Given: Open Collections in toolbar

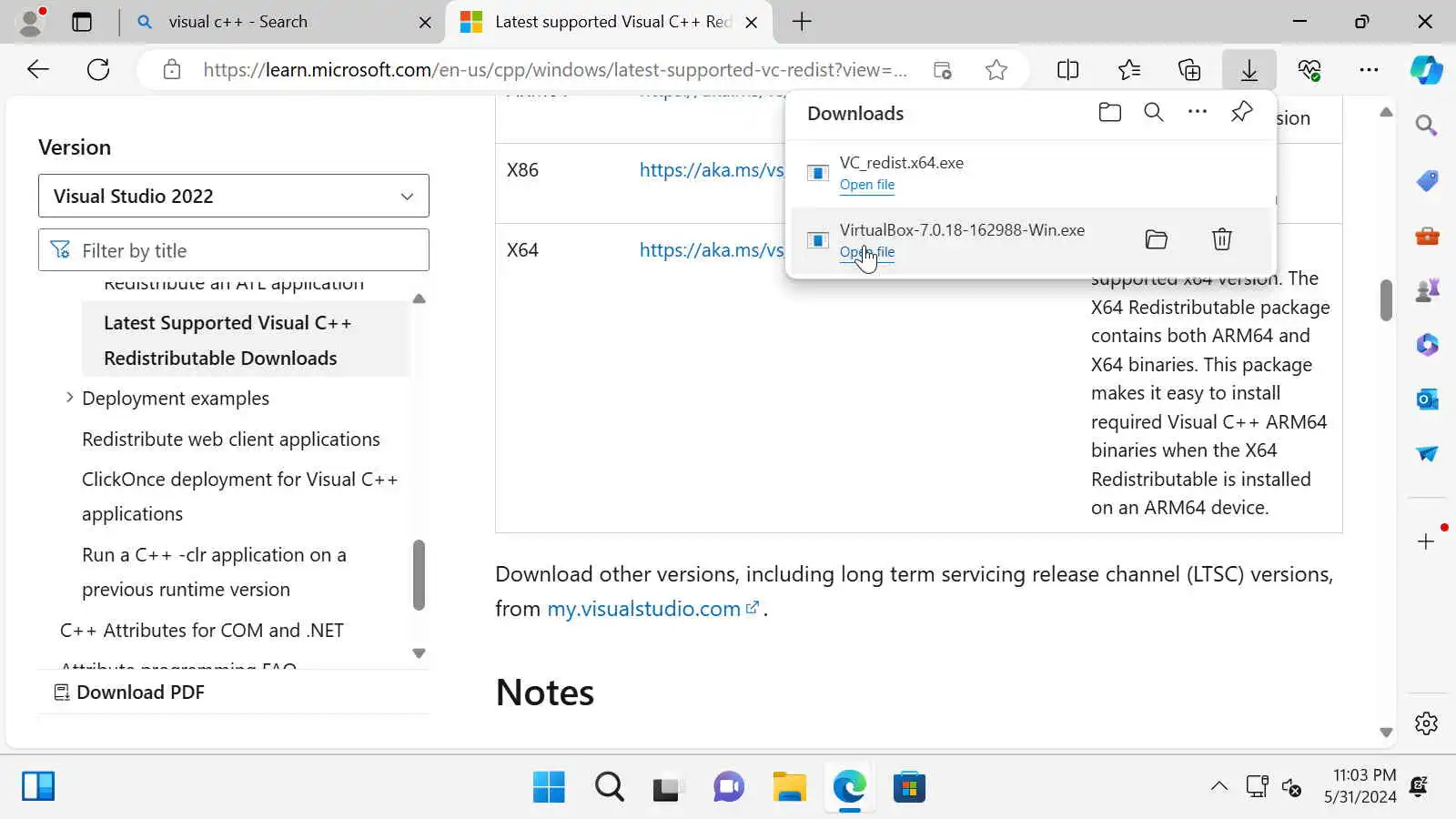Looking at the screenshot, I should click(x=1189, y=69).
